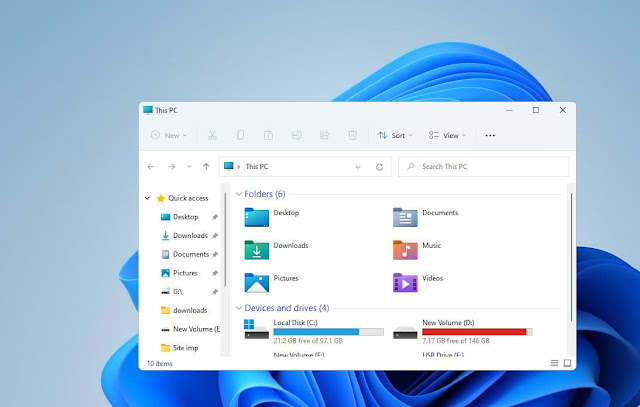Open the Sort dropdown menu

(395, 135)
